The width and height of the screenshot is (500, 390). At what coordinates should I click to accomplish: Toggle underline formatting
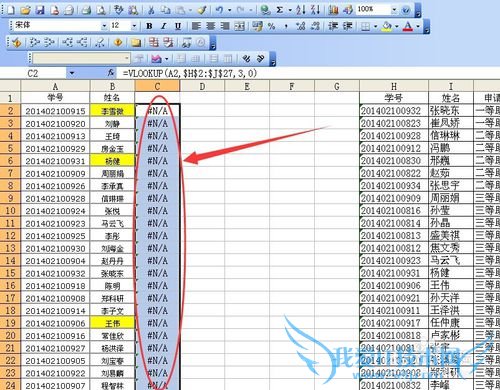[x=178, y=26]
